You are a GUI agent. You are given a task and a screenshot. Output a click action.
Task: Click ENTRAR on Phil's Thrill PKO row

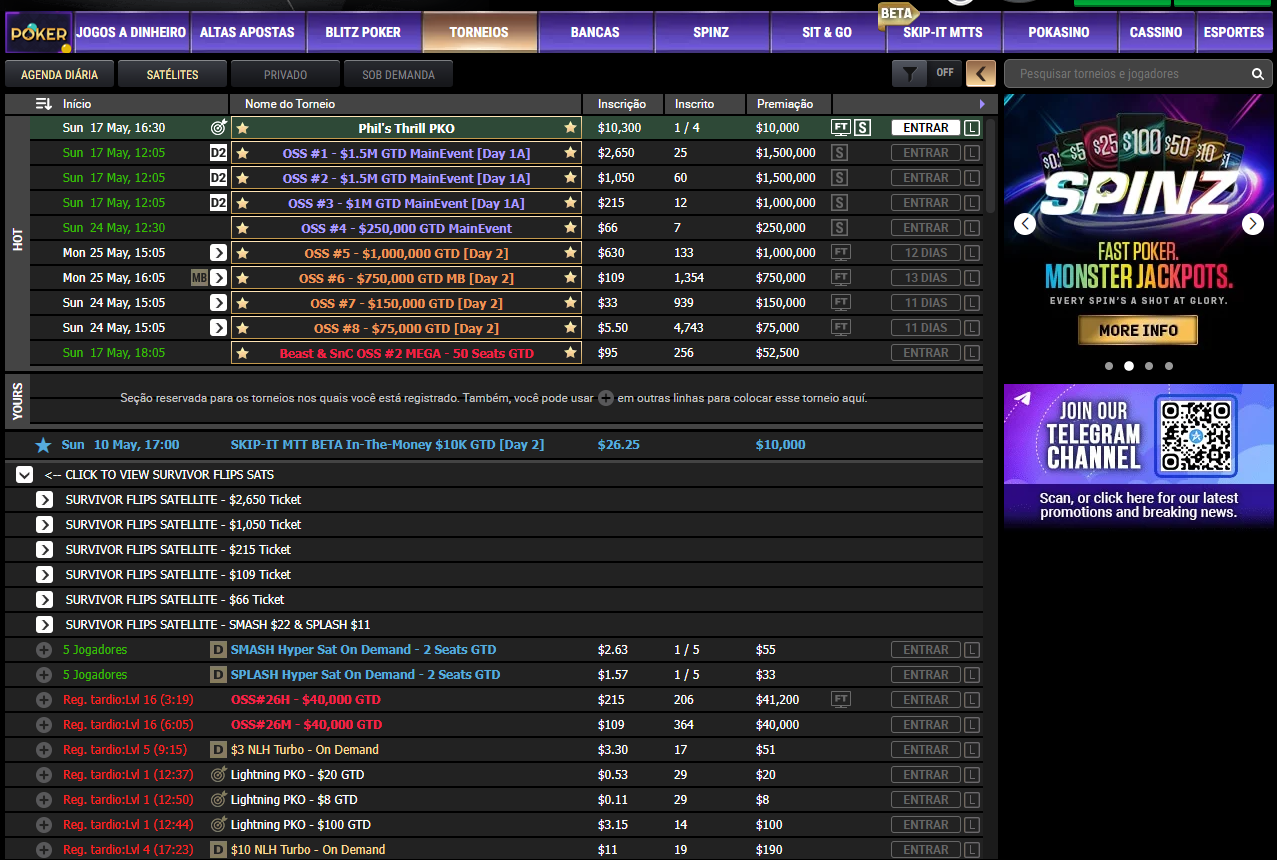tap(926, 128)
